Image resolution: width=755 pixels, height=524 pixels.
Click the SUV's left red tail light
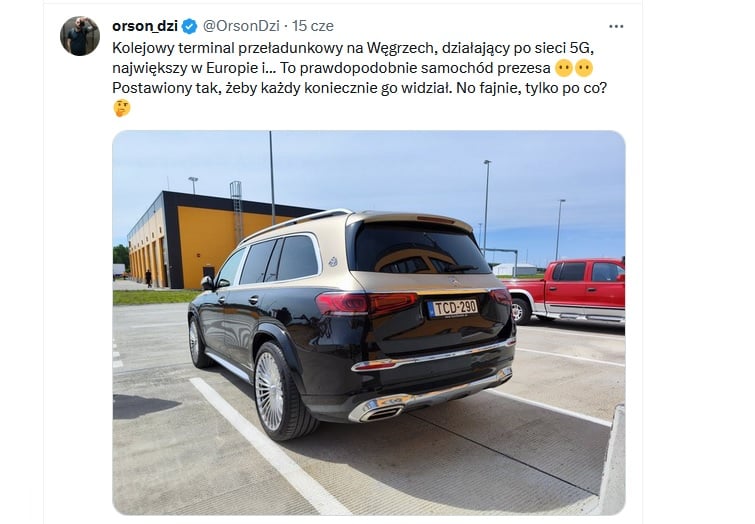pyautogui.click(x=366, y=303)
